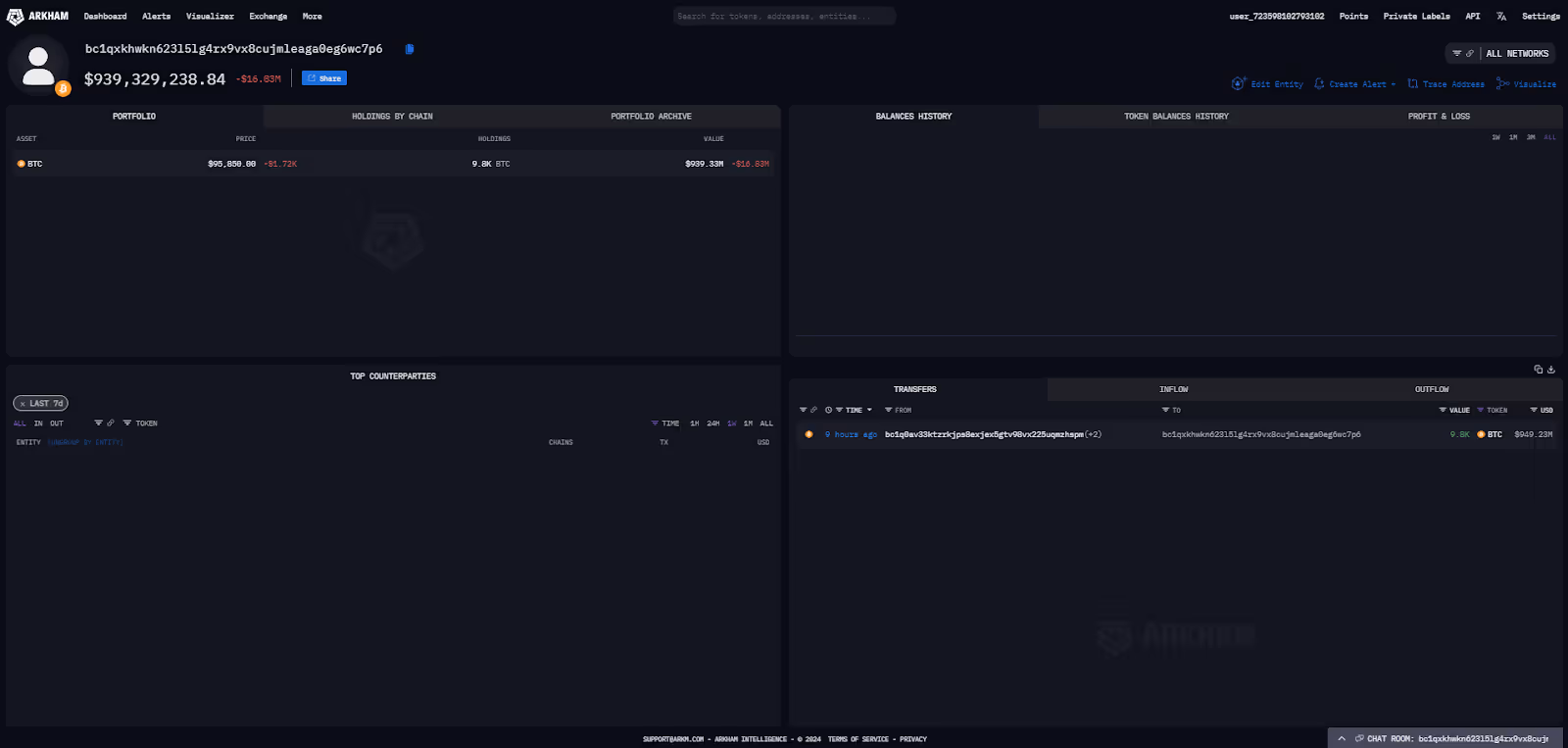Switch to Portfolio Archive tab
1568x748 pixels.
651,117
